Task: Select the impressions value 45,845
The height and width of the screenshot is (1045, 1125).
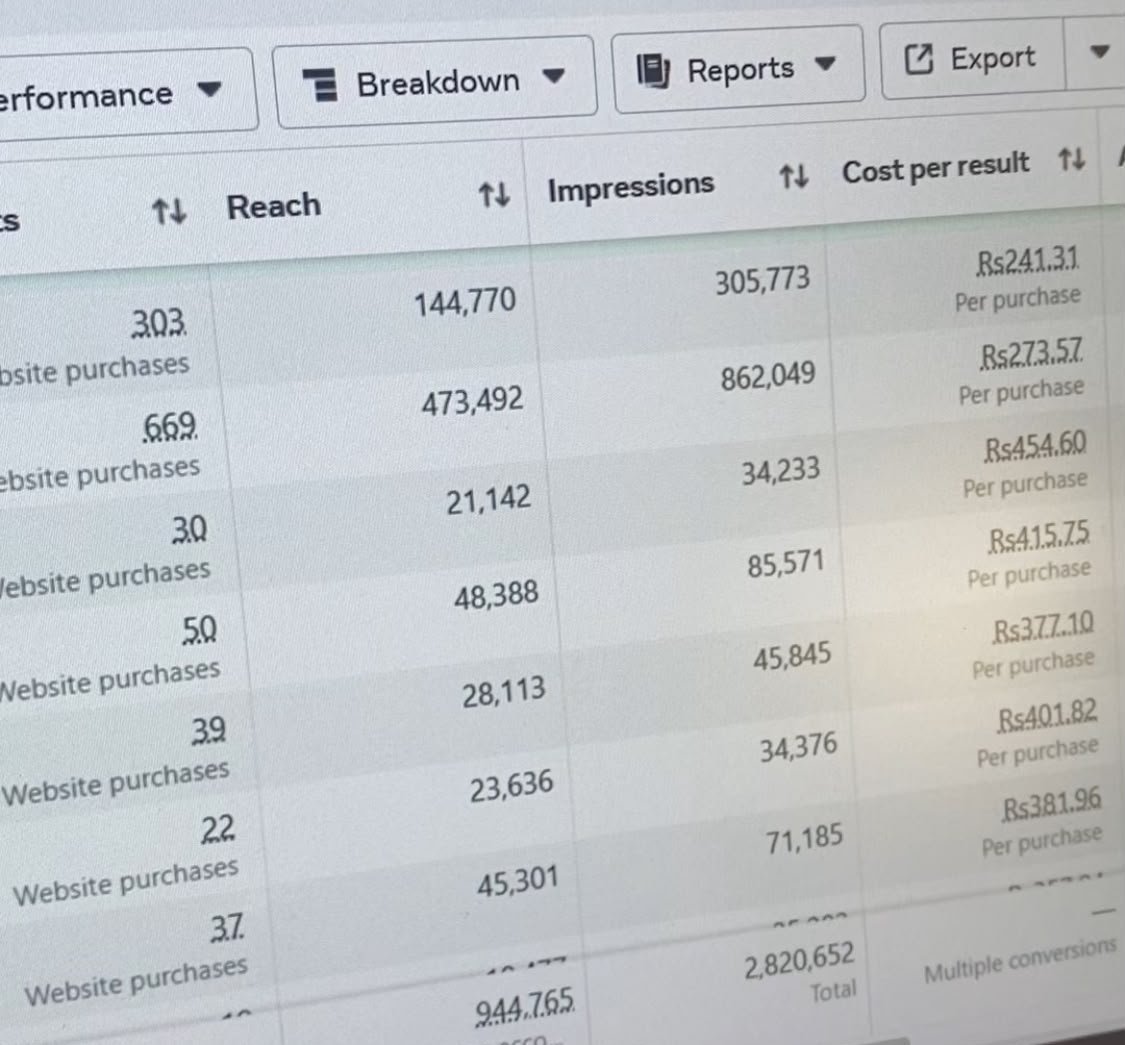Action: (792, 656)
